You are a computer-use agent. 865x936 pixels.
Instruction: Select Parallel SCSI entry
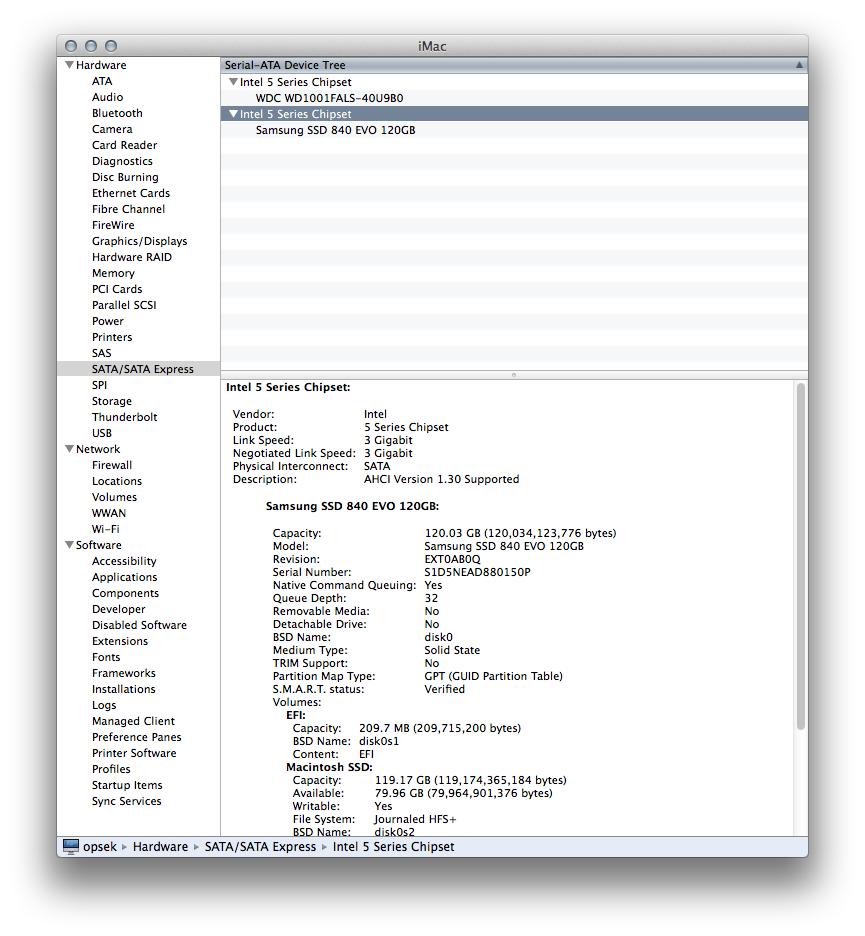[124, 305]
